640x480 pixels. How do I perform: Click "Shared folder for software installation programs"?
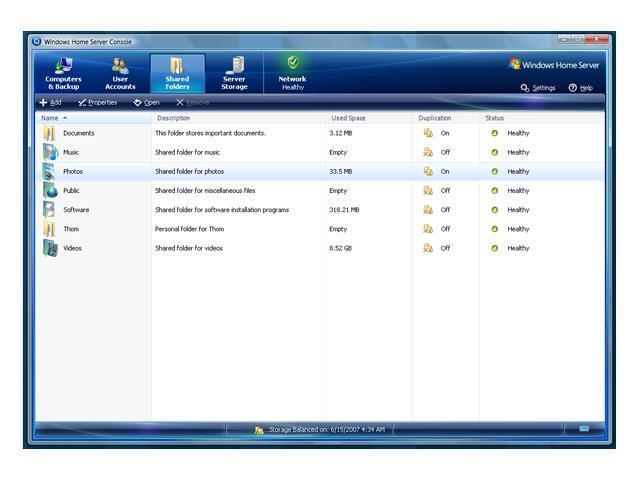pyautogui.click(x=222, y=210)
